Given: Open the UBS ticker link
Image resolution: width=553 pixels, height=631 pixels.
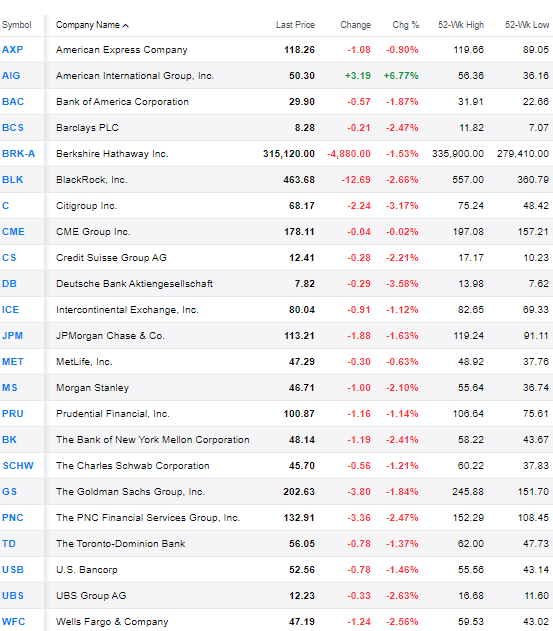Looking at the screenshot, I should point(13,596).
